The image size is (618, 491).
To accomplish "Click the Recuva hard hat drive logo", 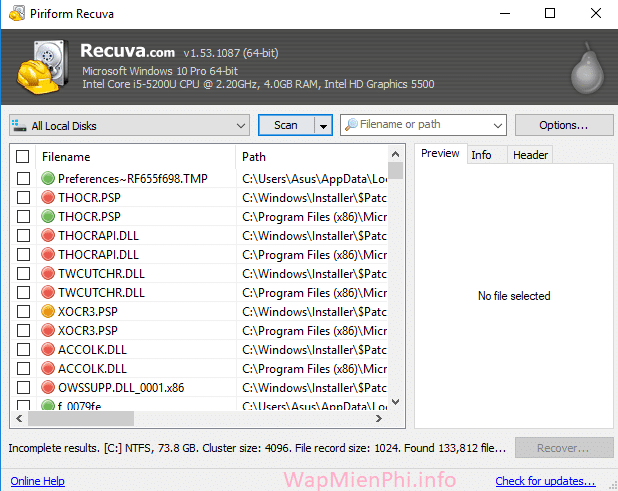I will pyautogui.click(x=42, y=67).
